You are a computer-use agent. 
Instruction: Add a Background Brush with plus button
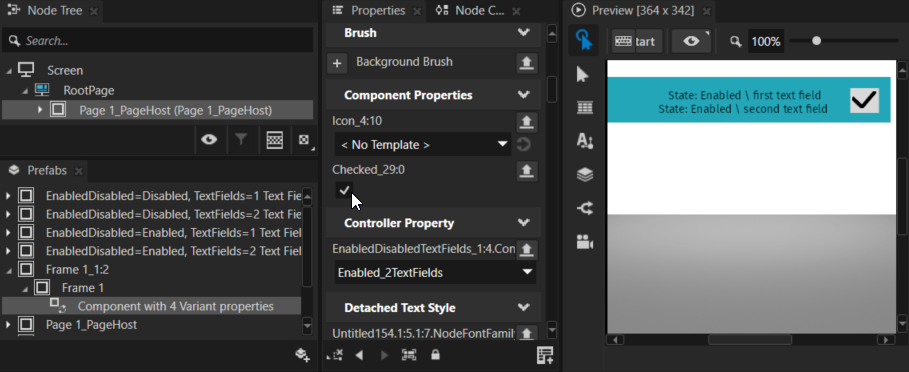(337, 63)
